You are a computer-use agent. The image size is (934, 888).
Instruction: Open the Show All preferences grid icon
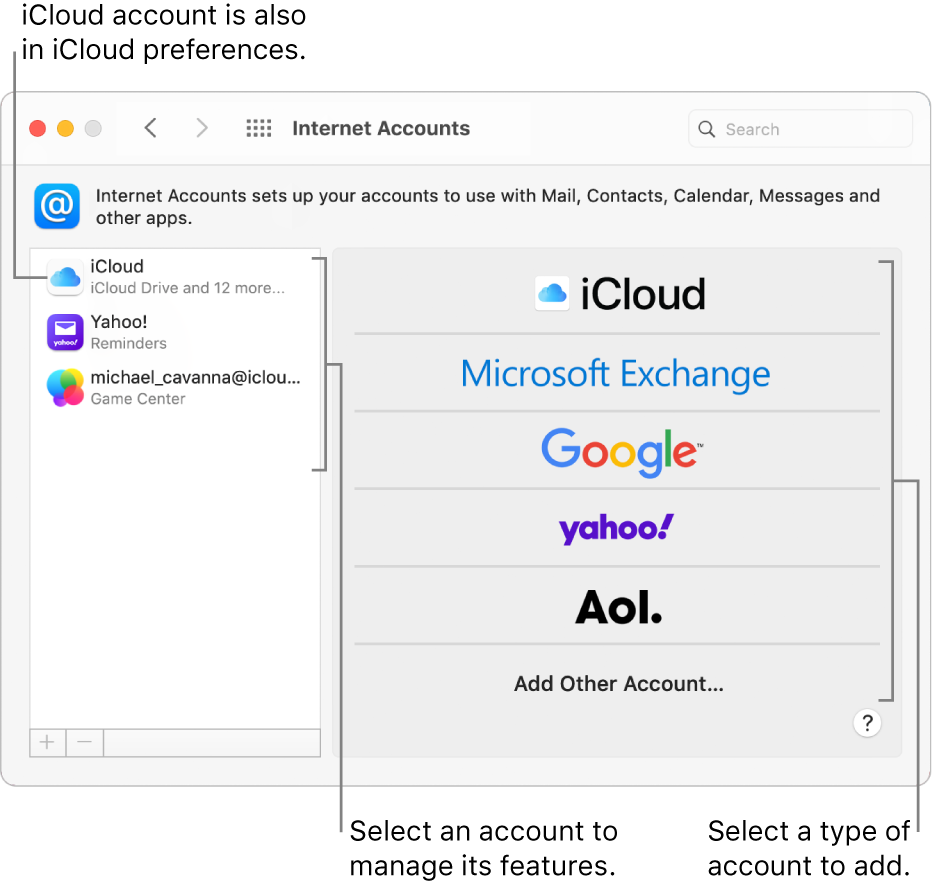(258, 128)
